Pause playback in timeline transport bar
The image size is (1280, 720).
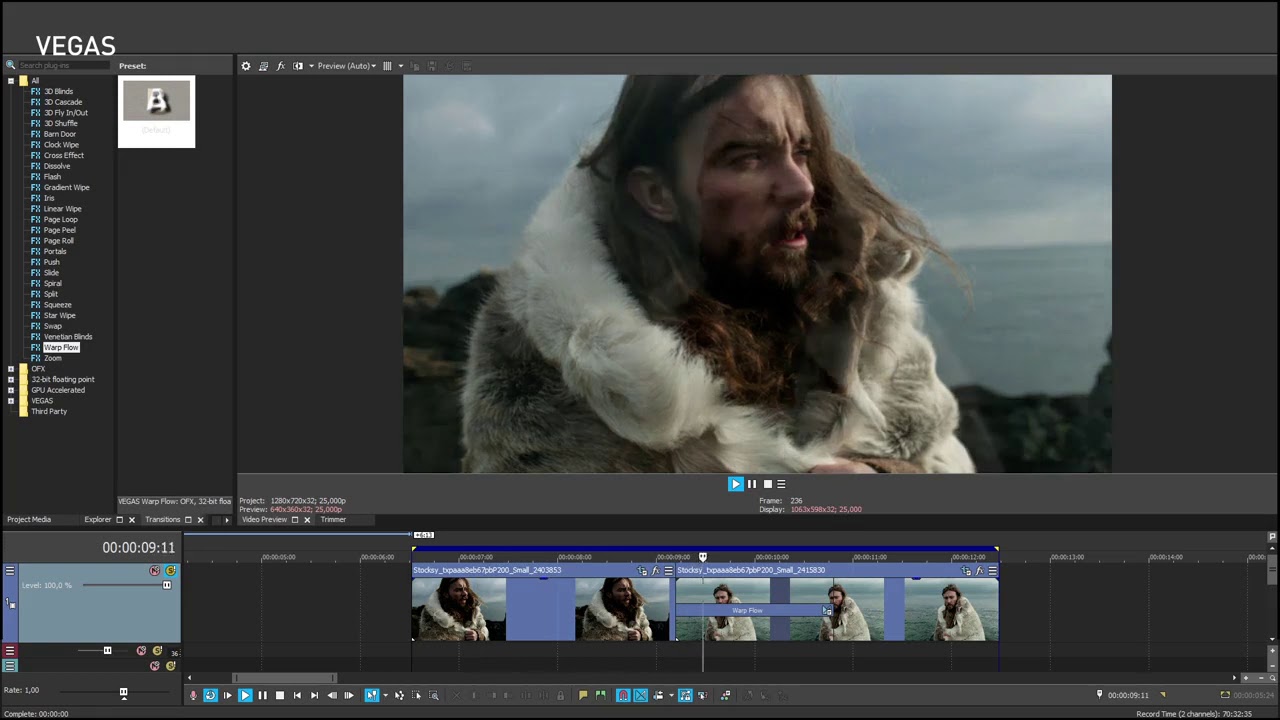coord(262,695)
